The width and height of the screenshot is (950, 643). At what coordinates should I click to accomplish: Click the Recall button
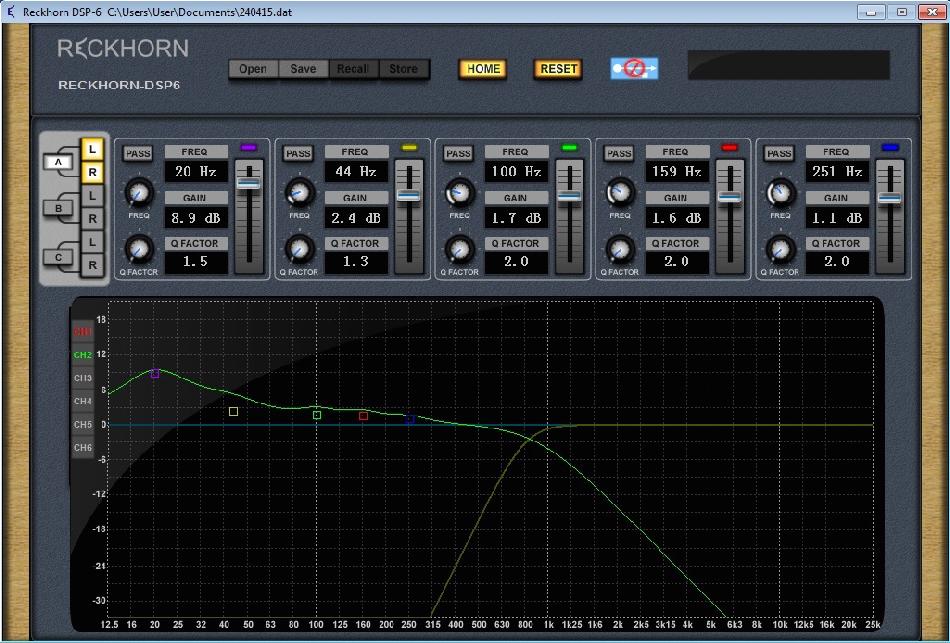point(353,69)
